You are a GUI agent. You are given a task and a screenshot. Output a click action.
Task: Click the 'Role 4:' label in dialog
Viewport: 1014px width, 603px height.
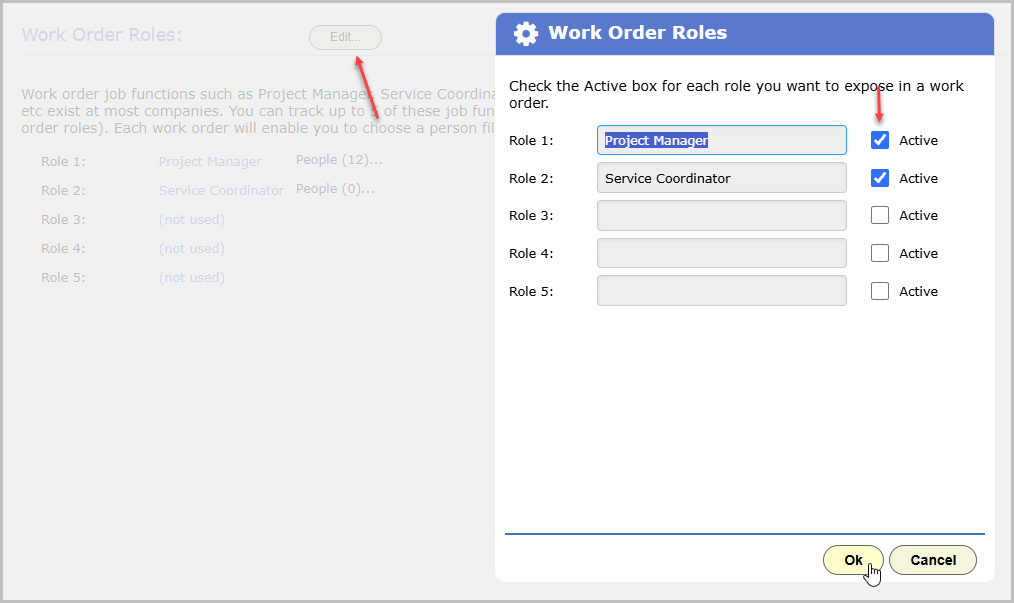click(x=531, y=254)
